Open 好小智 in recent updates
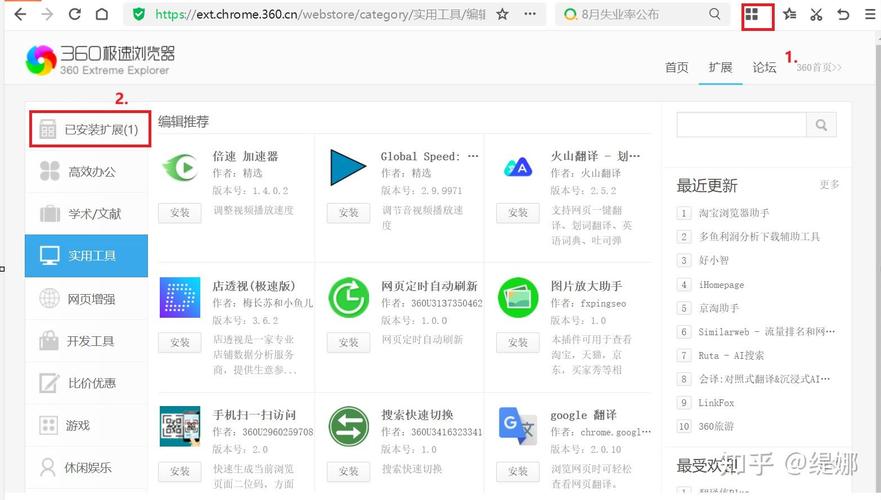Image resolution: width=881 pixels, height=500 pixels. (x=714, y=260)
